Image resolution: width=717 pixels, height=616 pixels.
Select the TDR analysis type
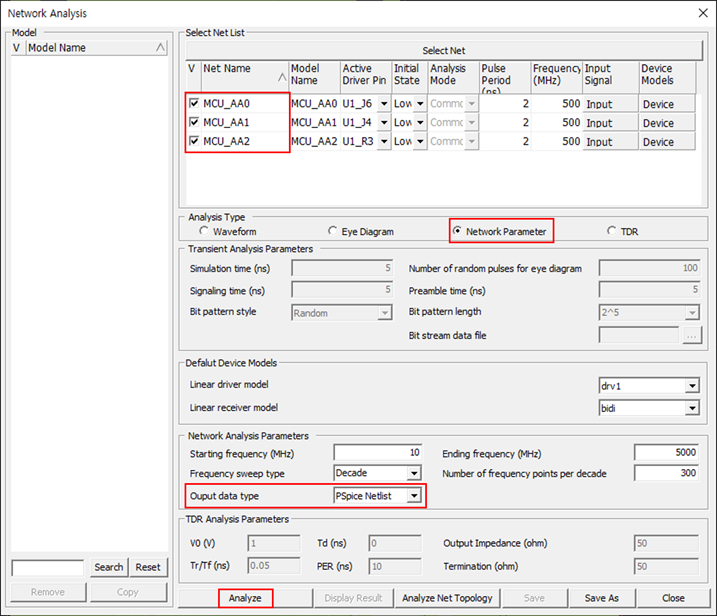(x=611, y=232)
